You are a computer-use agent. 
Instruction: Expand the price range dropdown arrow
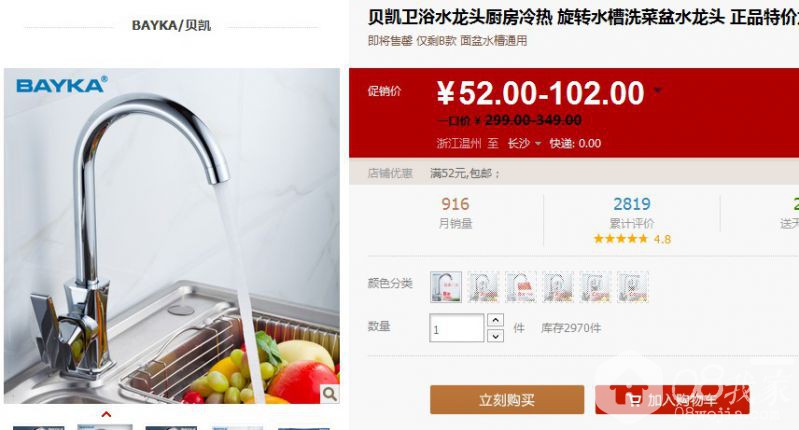tap(657, 91)
